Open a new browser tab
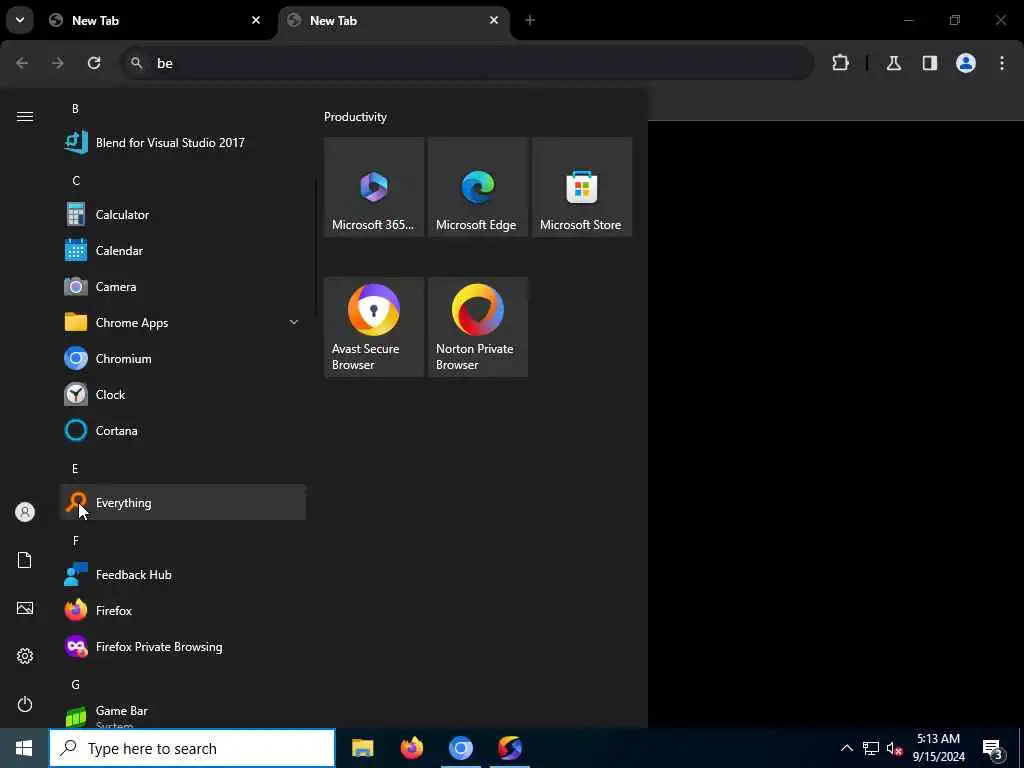 click(530, 20)
